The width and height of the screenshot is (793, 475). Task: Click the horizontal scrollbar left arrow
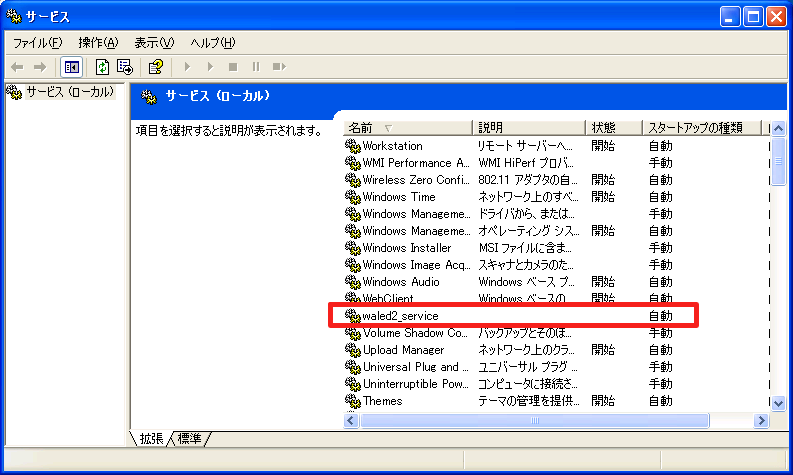click(351, 420)
